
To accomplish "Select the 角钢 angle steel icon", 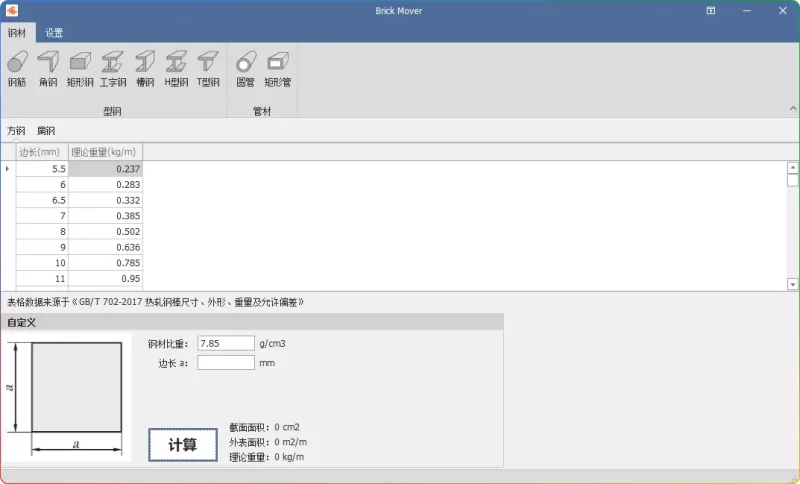I will (x=48, y=68).
